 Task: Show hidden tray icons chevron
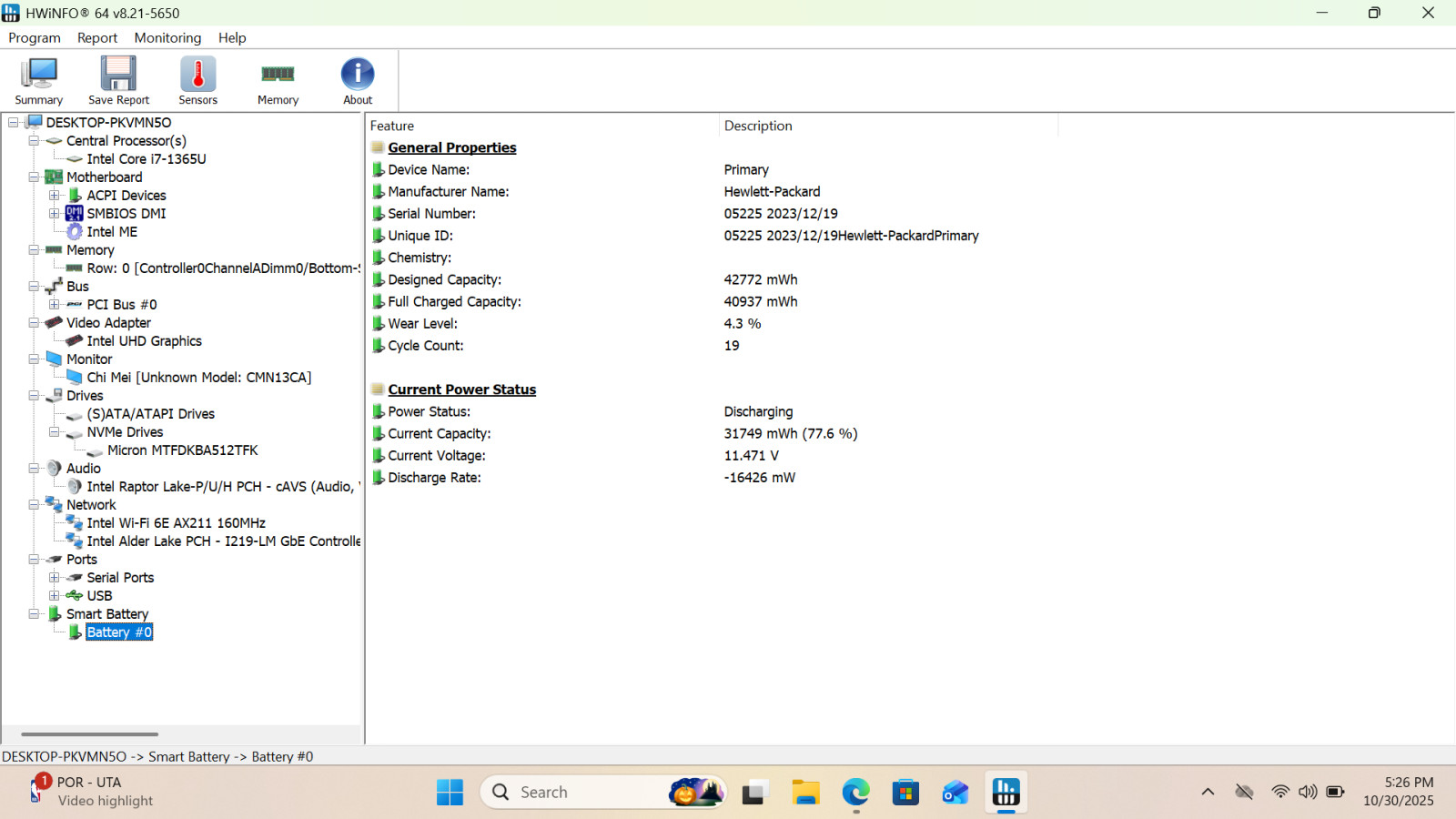(x=1208, y=793)
